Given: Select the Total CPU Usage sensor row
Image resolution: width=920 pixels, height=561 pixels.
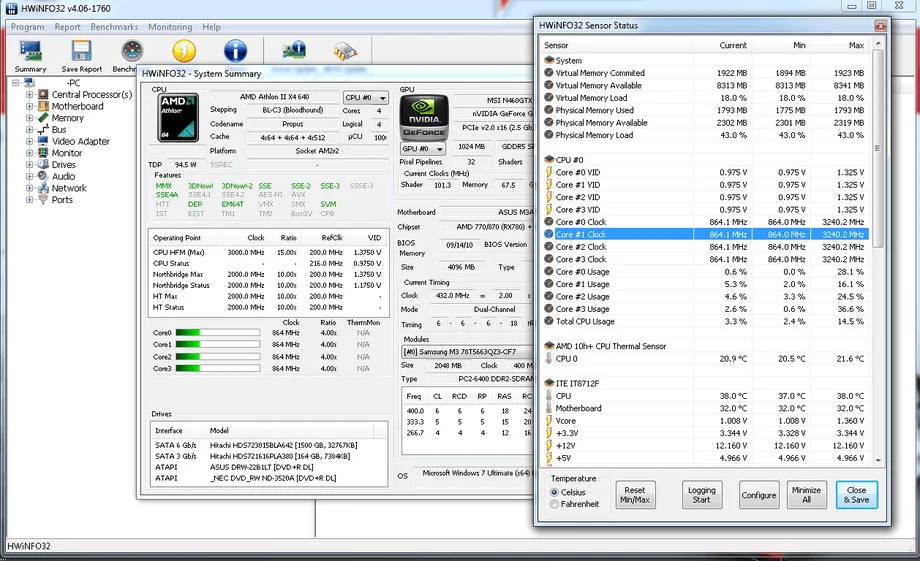Looking at the screenshot, I should pos(705,322).
